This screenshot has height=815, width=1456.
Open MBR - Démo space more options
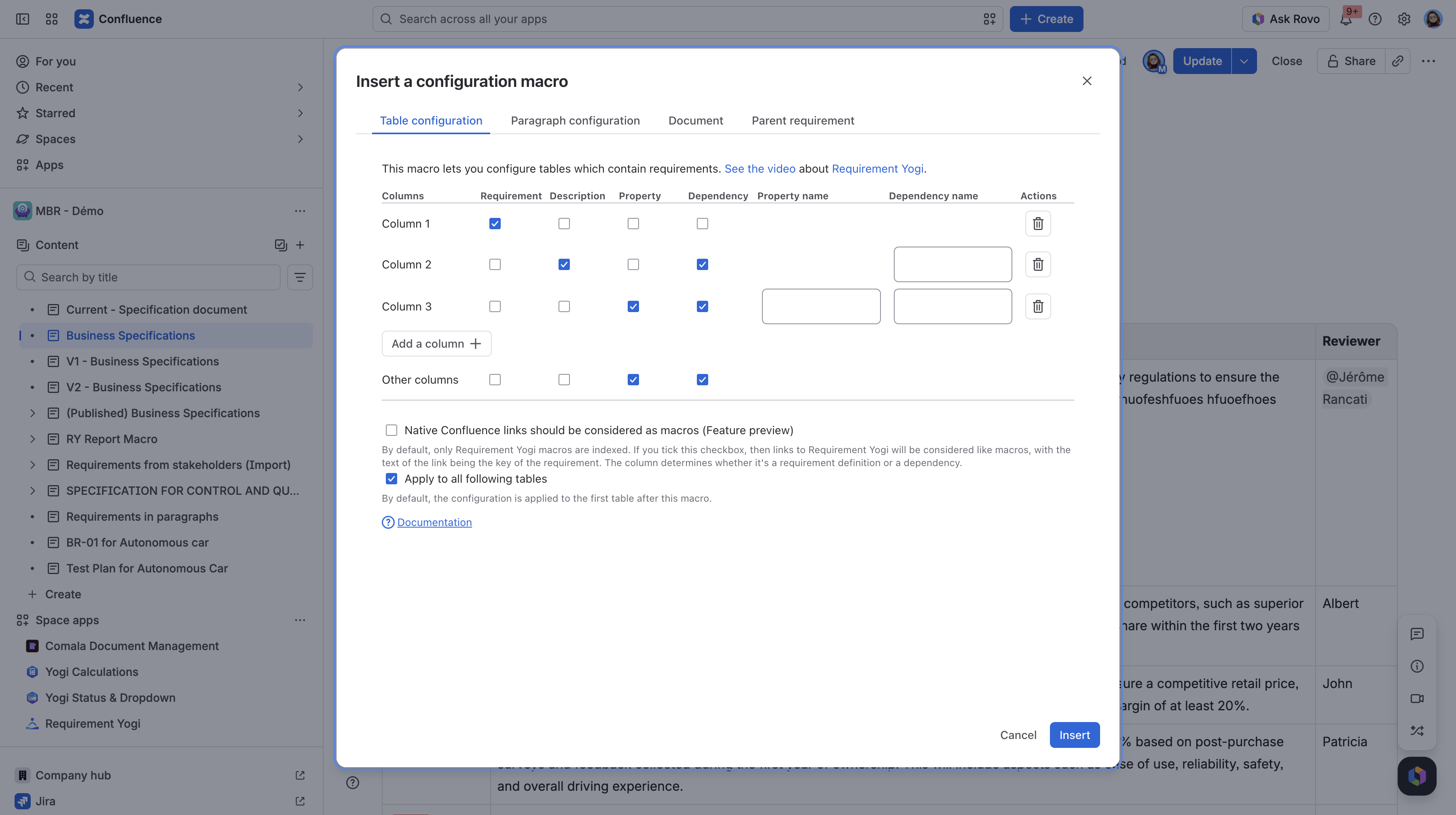tap(300, 211)
